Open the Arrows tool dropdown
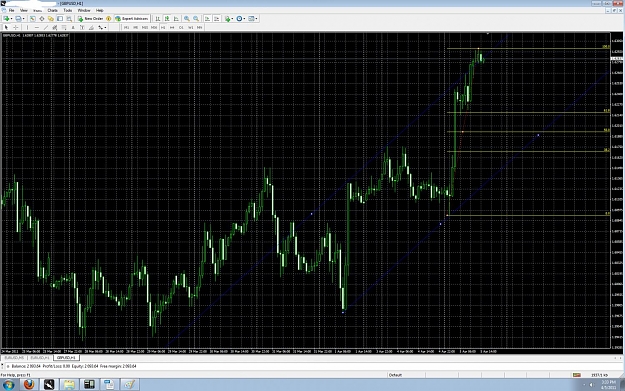The image size is (625, 391). pyautogui.click(x=102, y=28)
